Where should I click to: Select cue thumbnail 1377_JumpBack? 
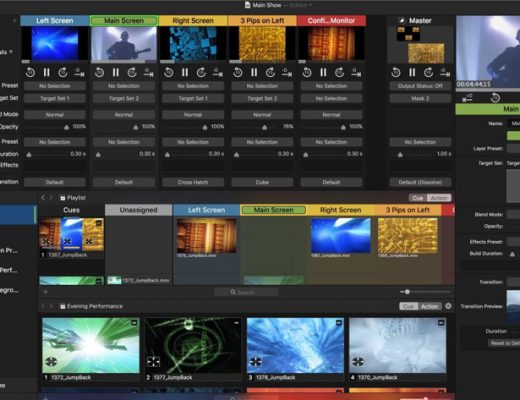(193, 345)
